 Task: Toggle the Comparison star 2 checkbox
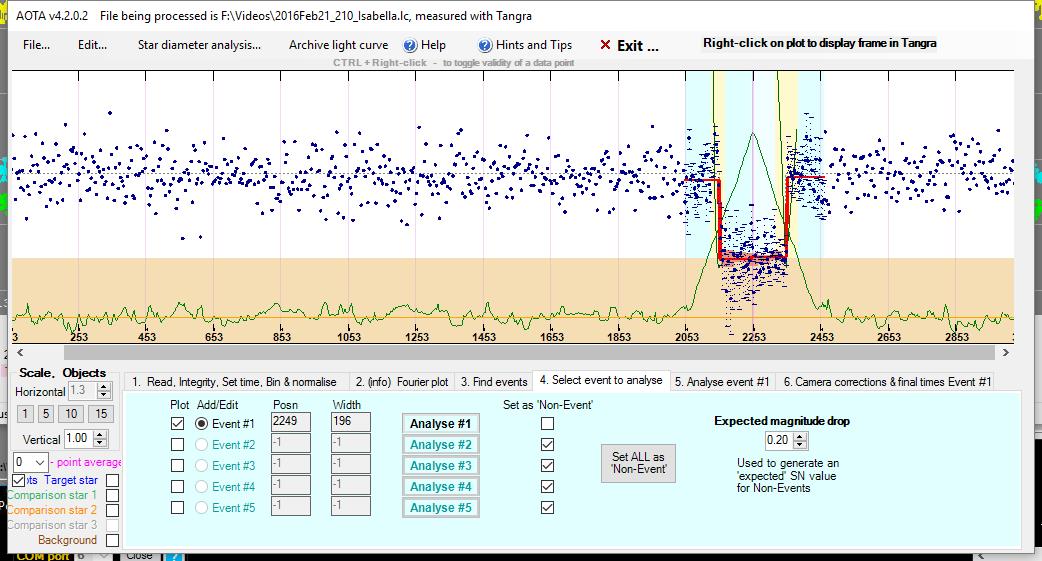tap(113, 510)
